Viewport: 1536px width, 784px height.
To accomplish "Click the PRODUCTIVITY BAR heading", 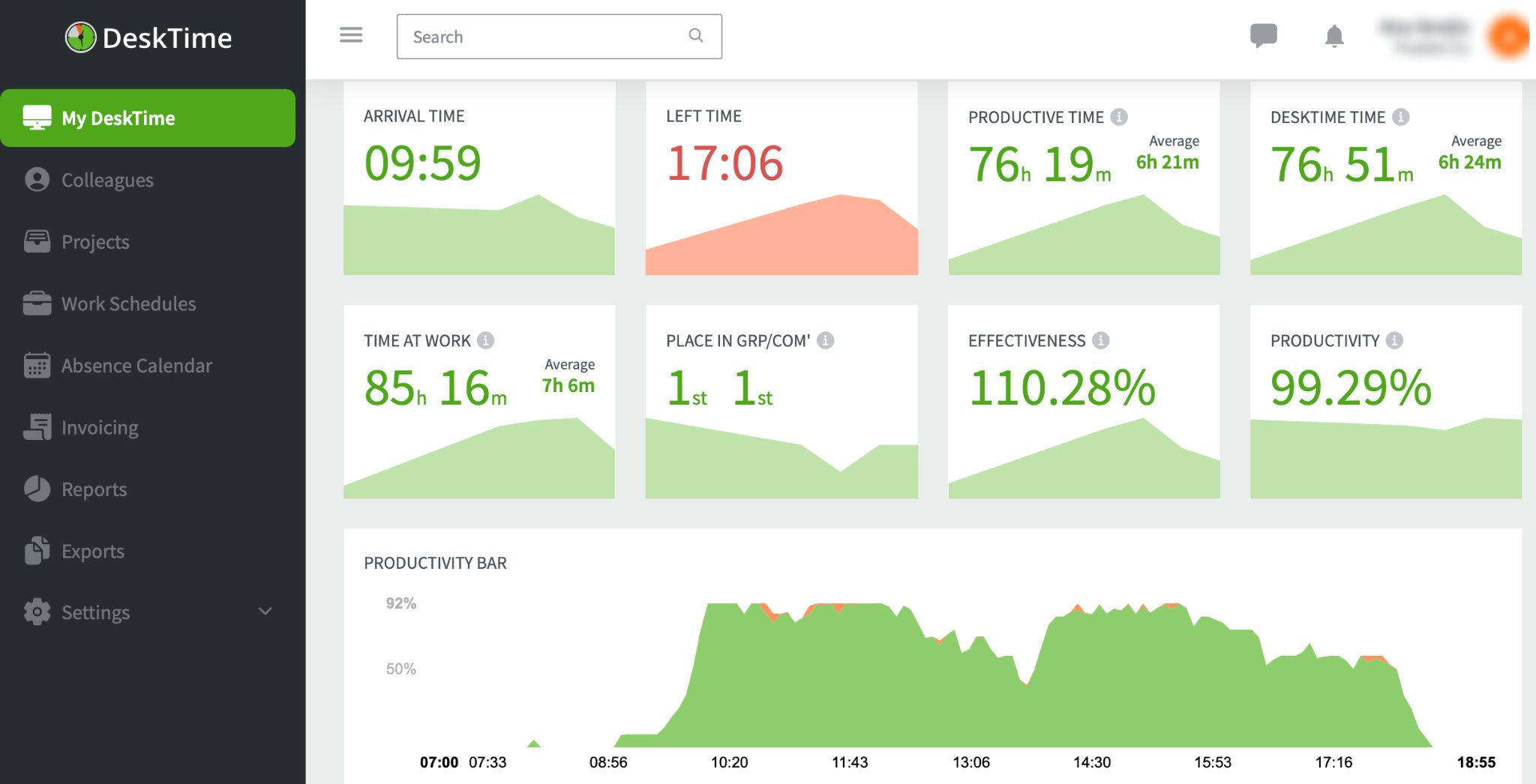I will (435, 563).
